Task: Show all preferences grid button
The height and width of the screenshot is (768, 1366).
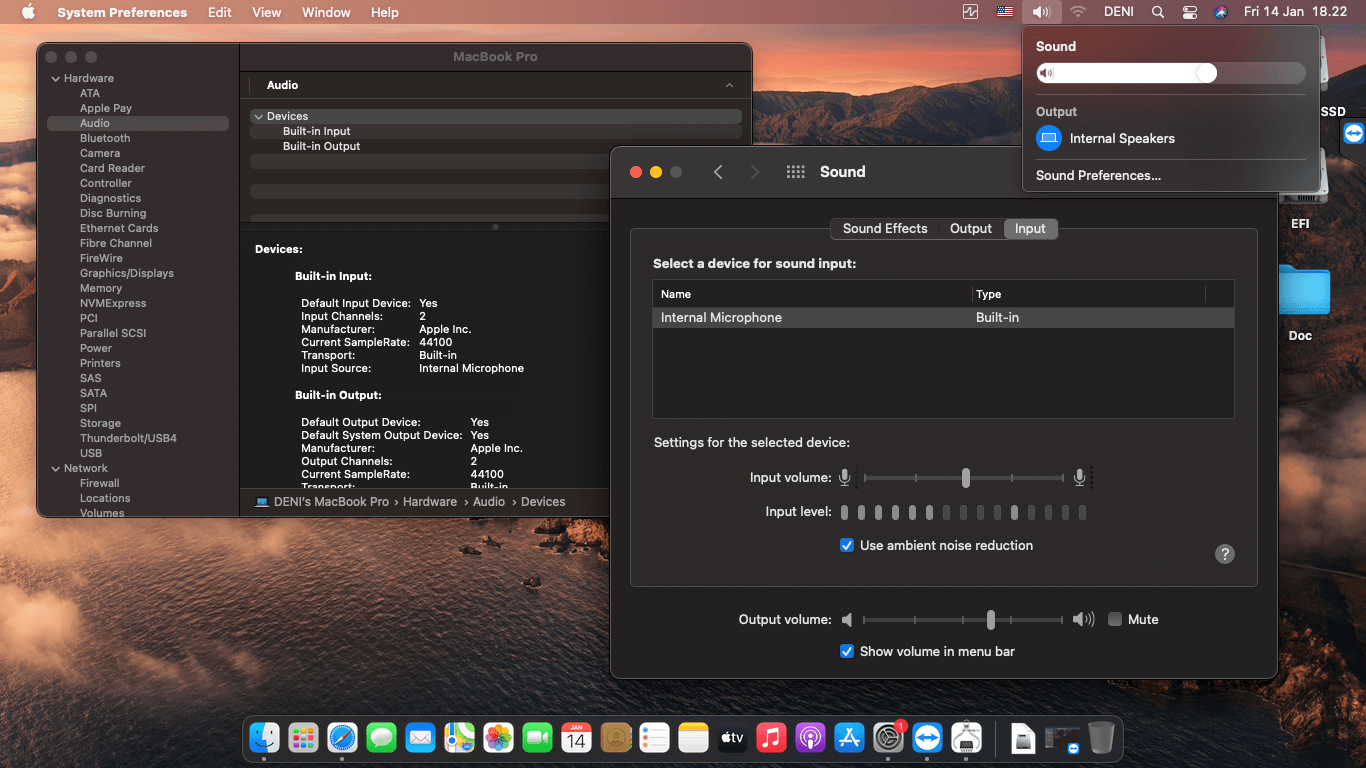Action: pyautogui.click(x=796, y=172)
